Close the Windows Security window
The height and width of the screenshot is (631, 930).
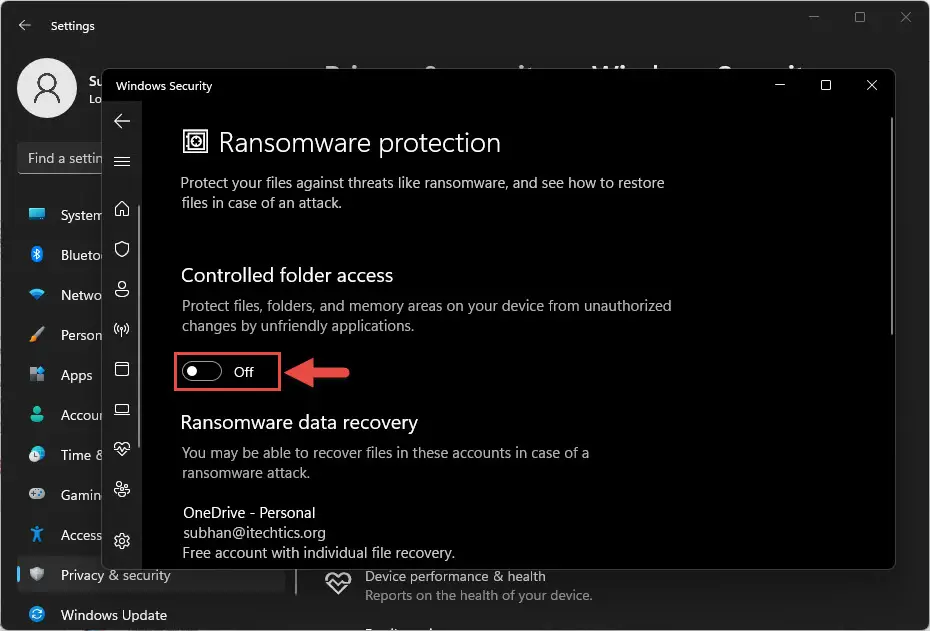871,85
